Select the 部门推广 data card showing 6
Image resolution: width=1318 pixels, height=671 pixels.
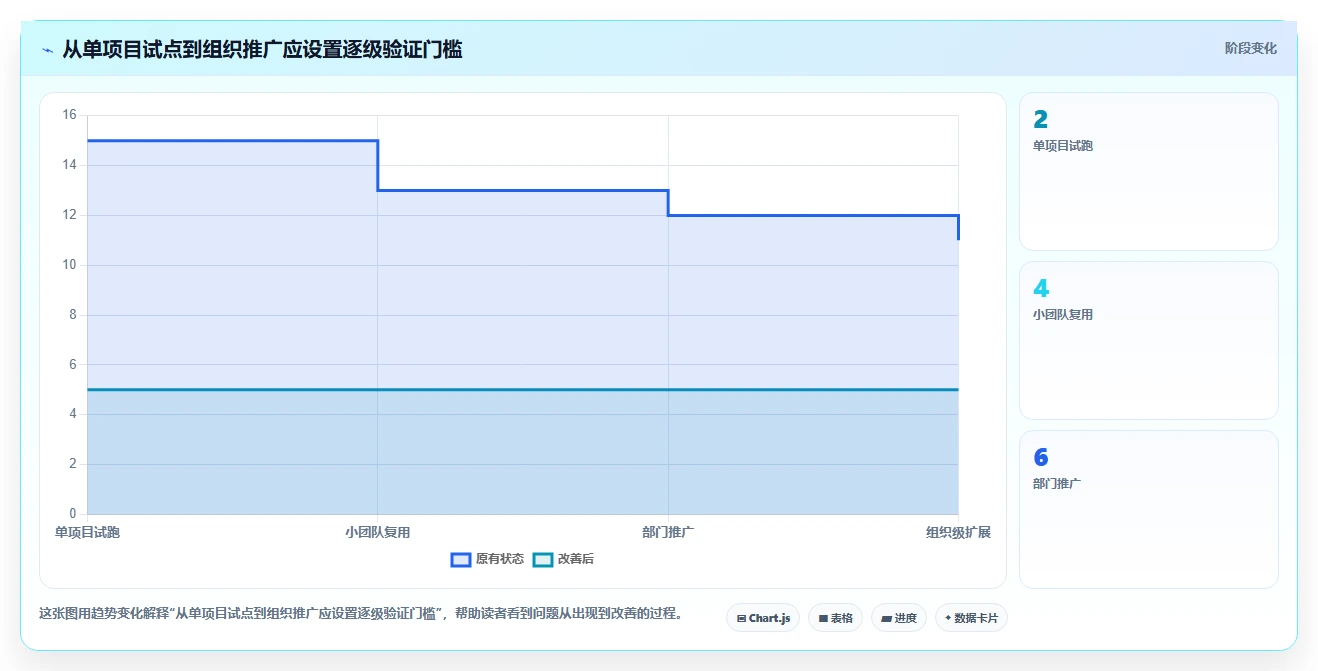pyautogui.click(x=1148, y=509)
